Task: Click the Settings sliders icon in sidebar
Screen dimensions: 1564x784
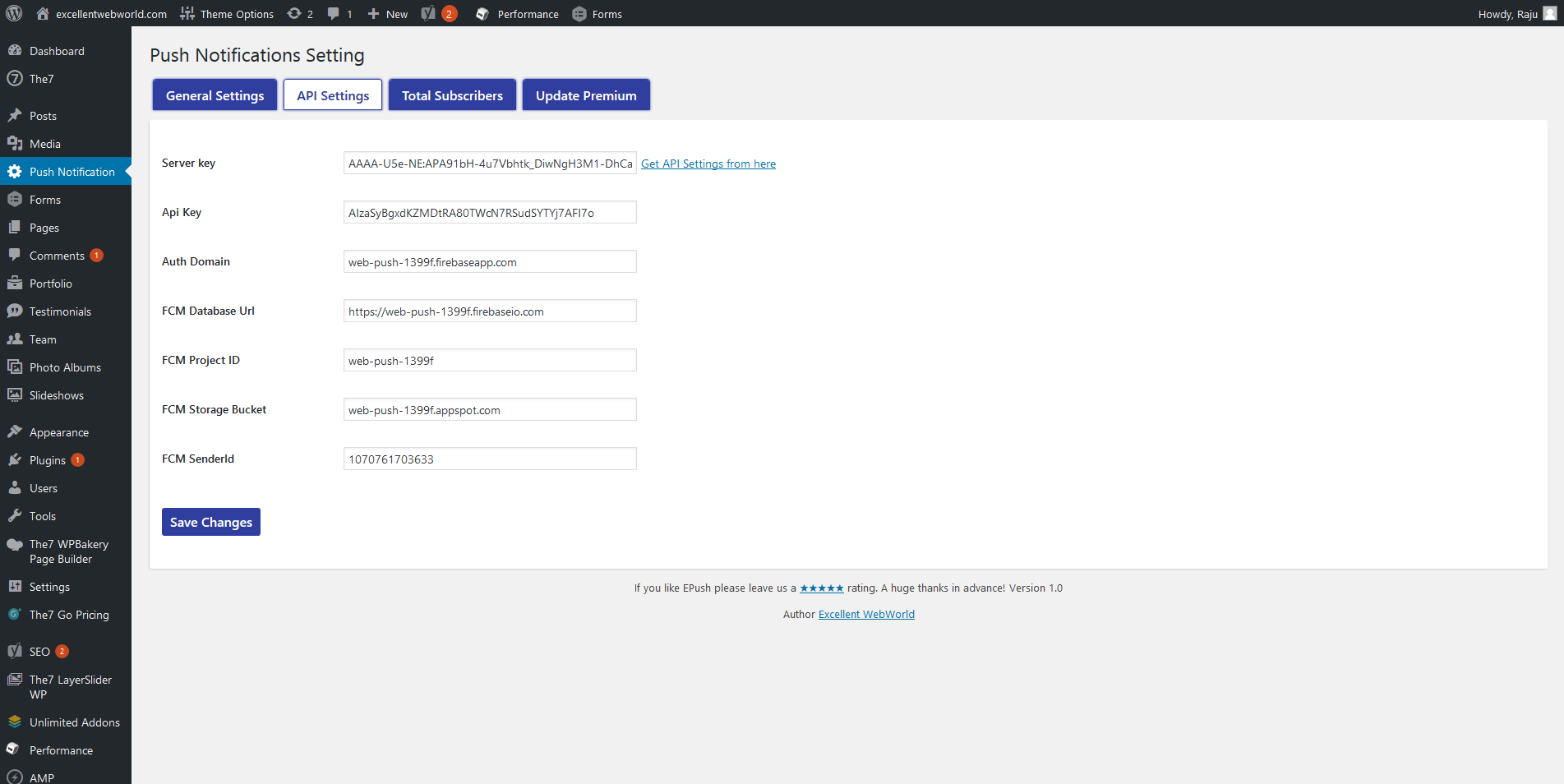Action: [15, 586]
